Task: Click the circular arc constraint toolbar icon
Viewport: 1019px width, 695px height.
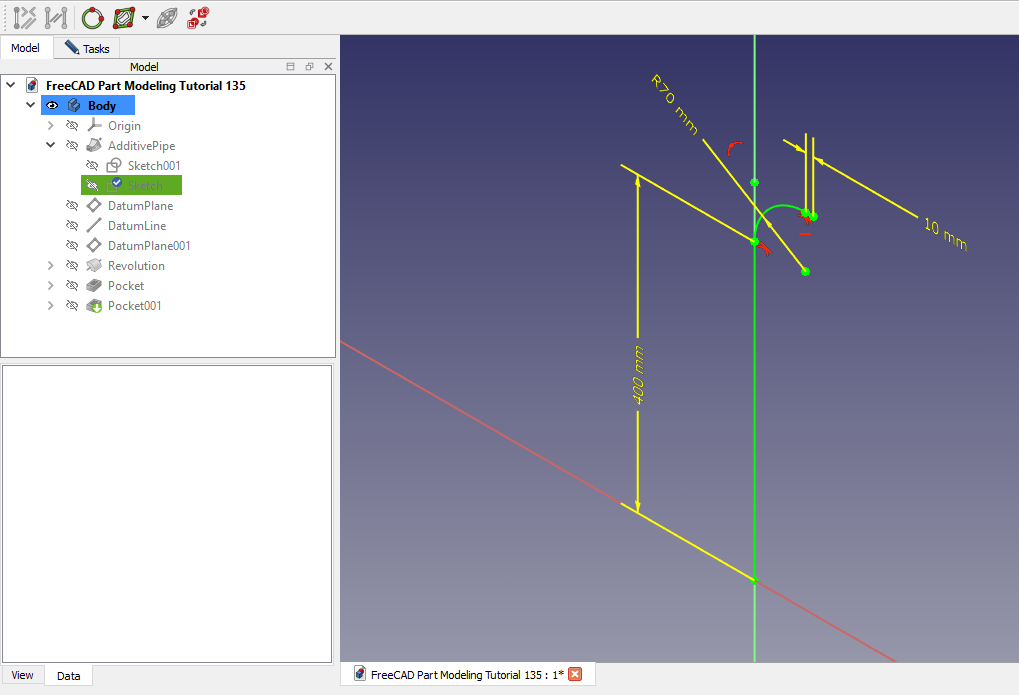Action: coord(92,17)
